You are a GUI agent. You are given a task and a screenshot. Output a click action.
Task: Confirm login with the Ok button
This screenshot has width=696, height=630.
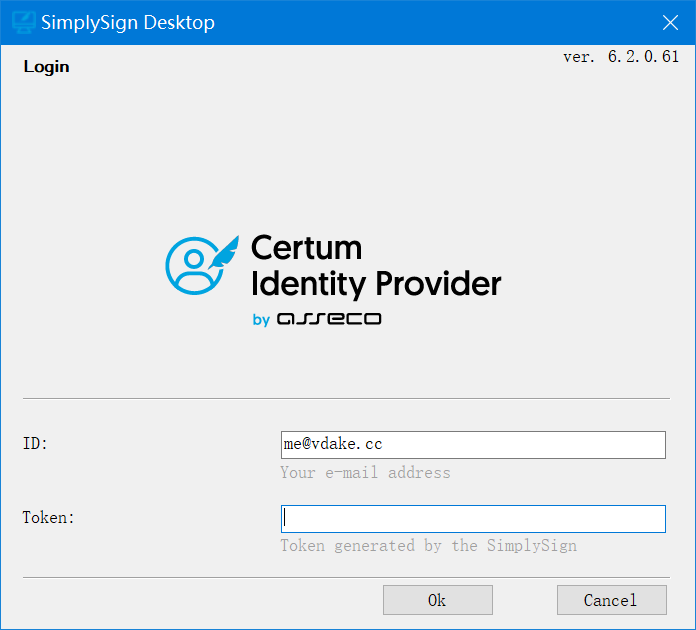pyautogui.click(x=438, y=600)
